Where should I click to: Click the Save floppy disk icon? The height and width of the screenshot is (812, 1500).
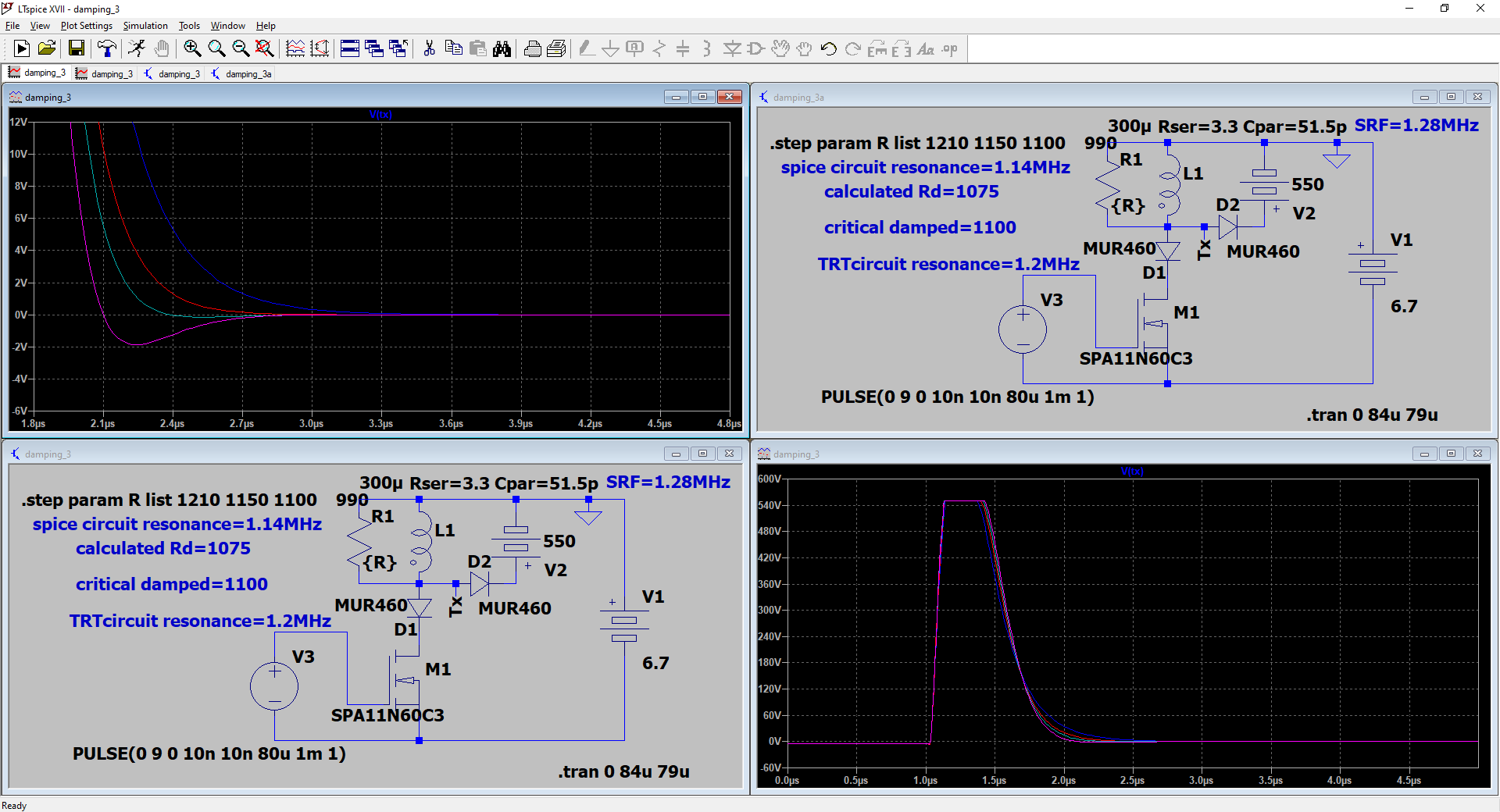coord(76,49)
